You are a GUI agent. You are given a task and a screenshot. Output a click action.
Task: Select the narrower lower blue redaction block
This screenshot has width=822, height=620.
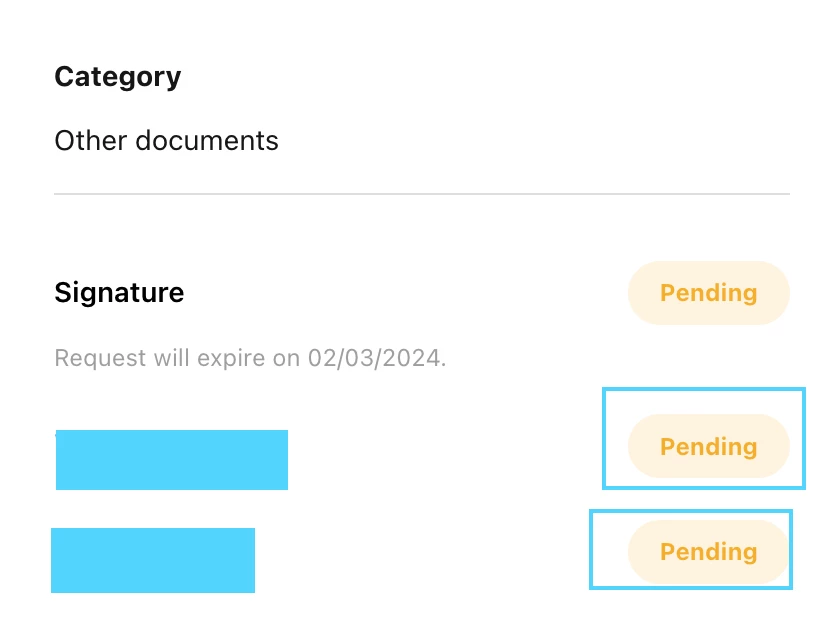point(153,560)
